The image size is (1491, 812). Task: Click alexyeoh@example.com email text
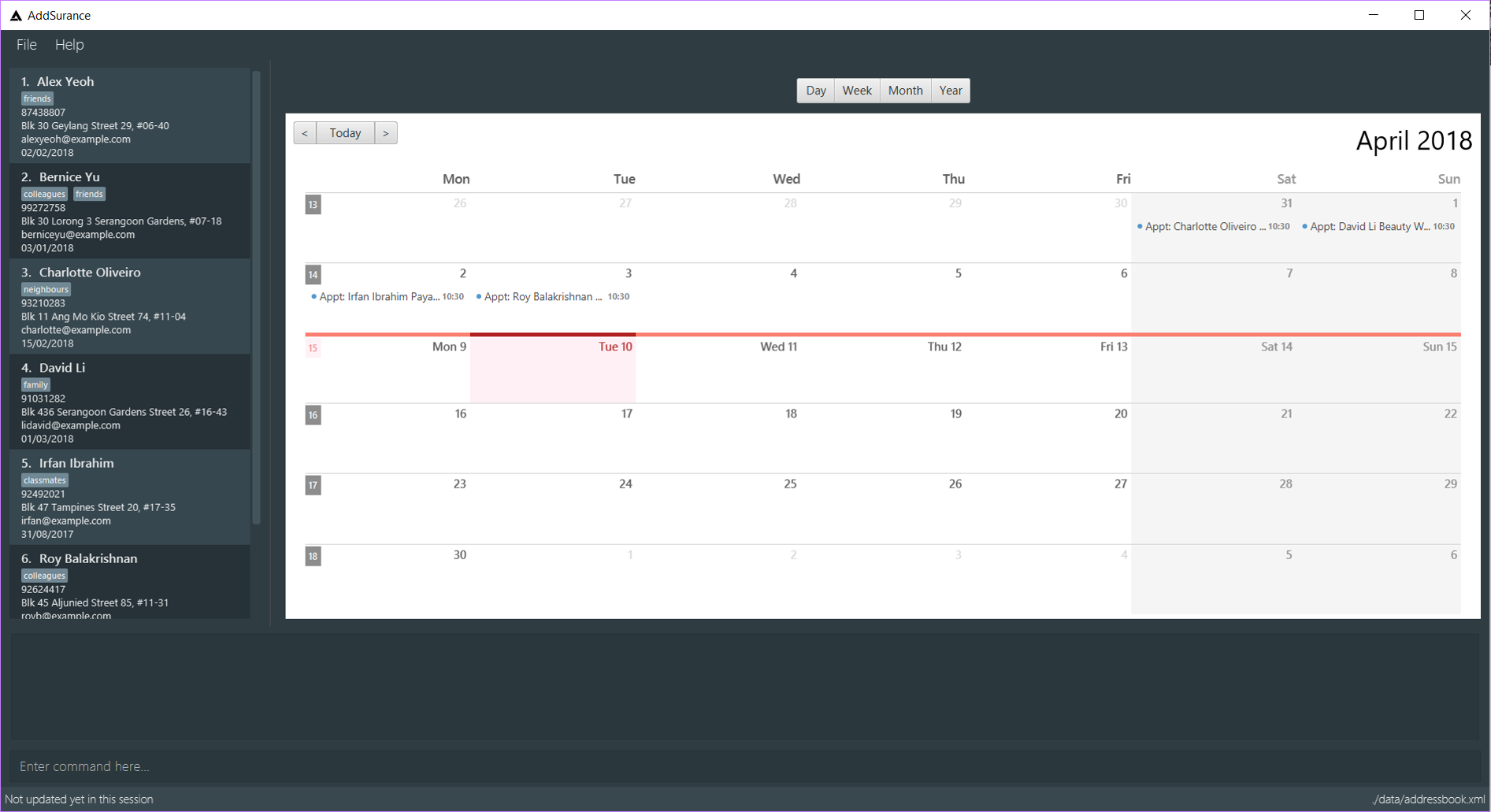pyautogui.click(x=76, y=139)
